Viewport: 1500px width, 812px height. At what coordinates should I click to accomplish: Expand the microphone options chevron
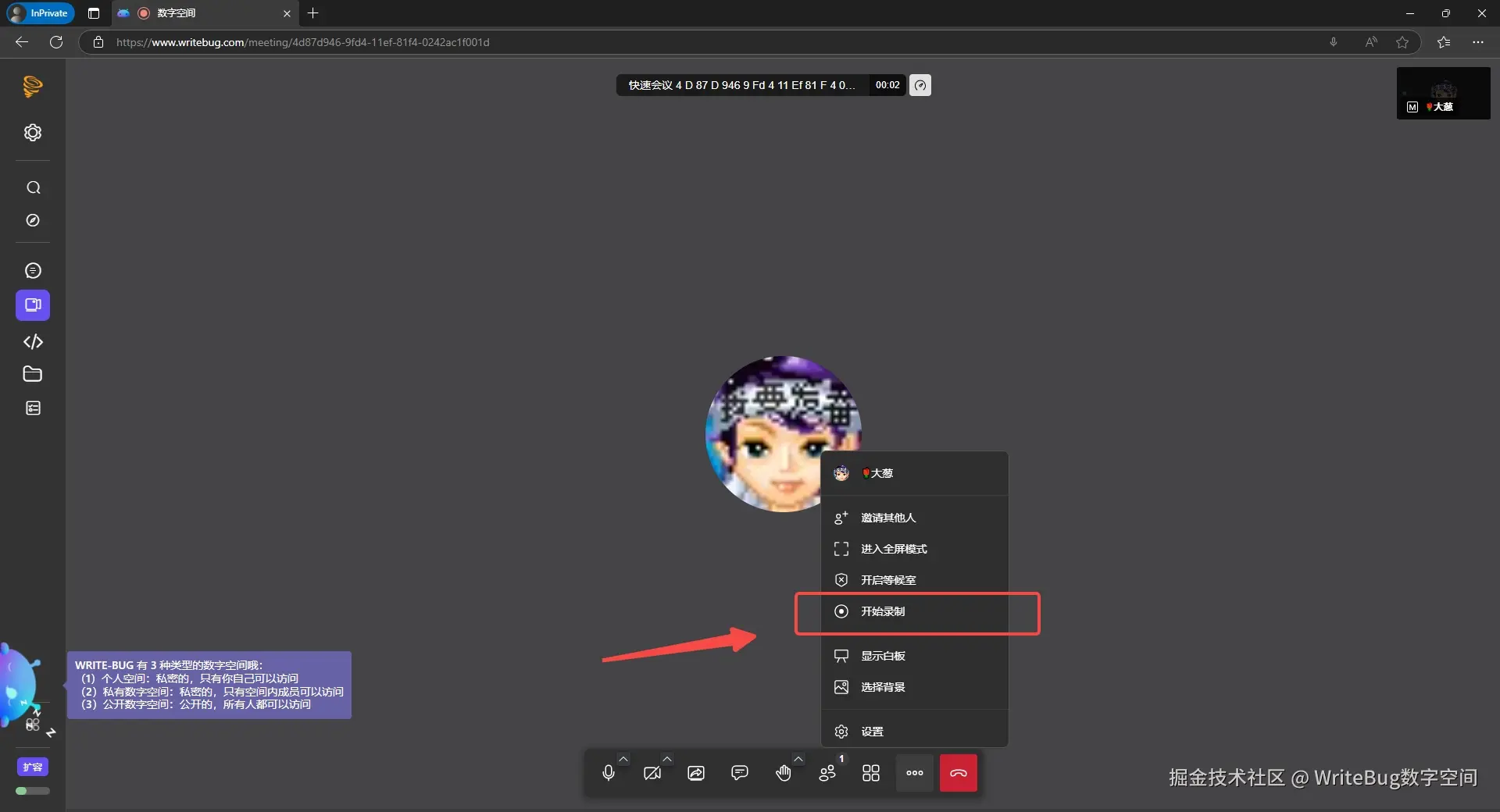(623, 759)
